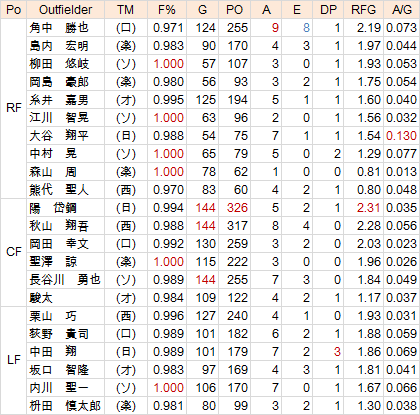Click the LF position label

14,360
